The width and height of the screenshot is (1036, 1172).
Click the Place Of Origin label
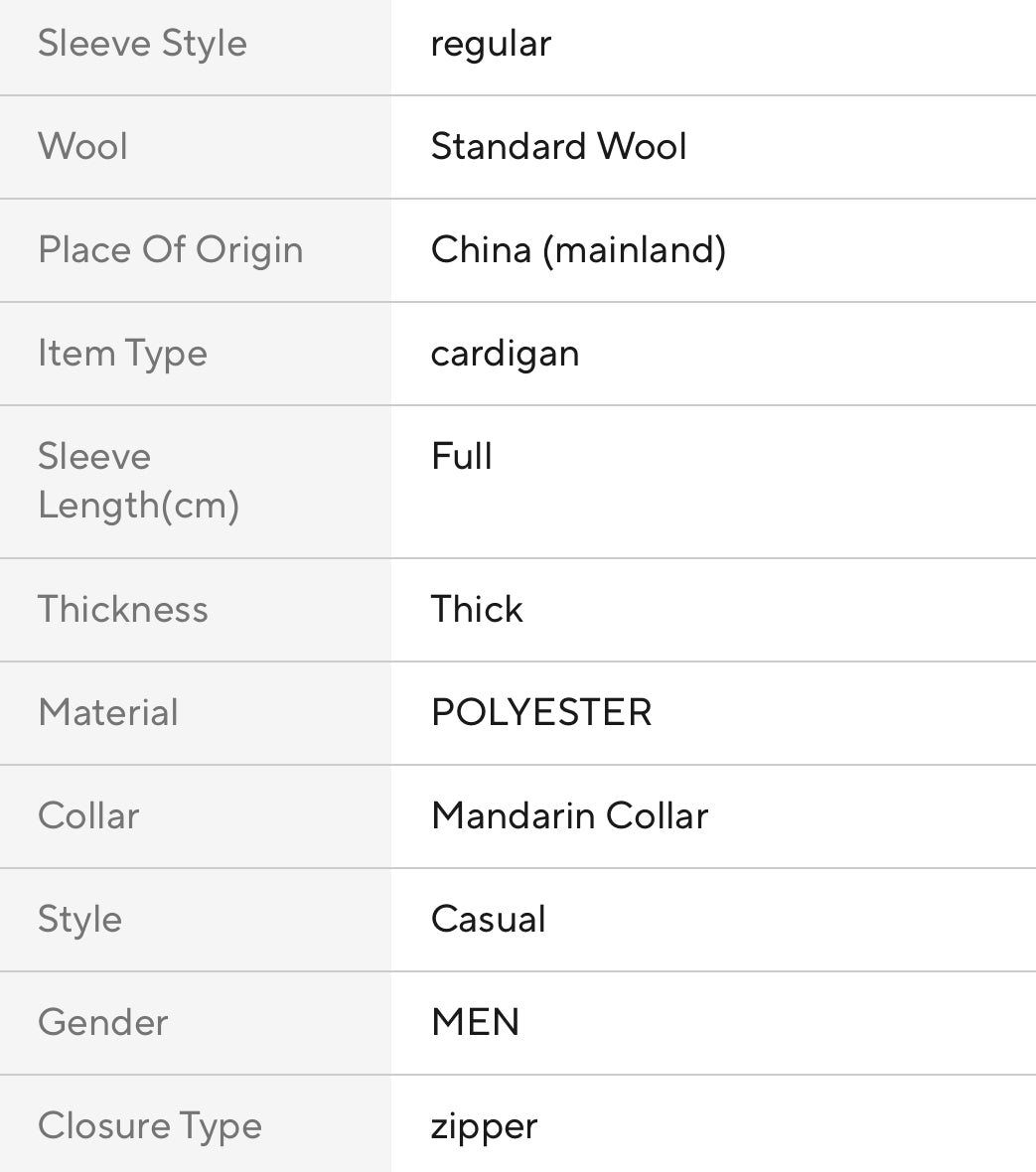(x=170, y=250)
